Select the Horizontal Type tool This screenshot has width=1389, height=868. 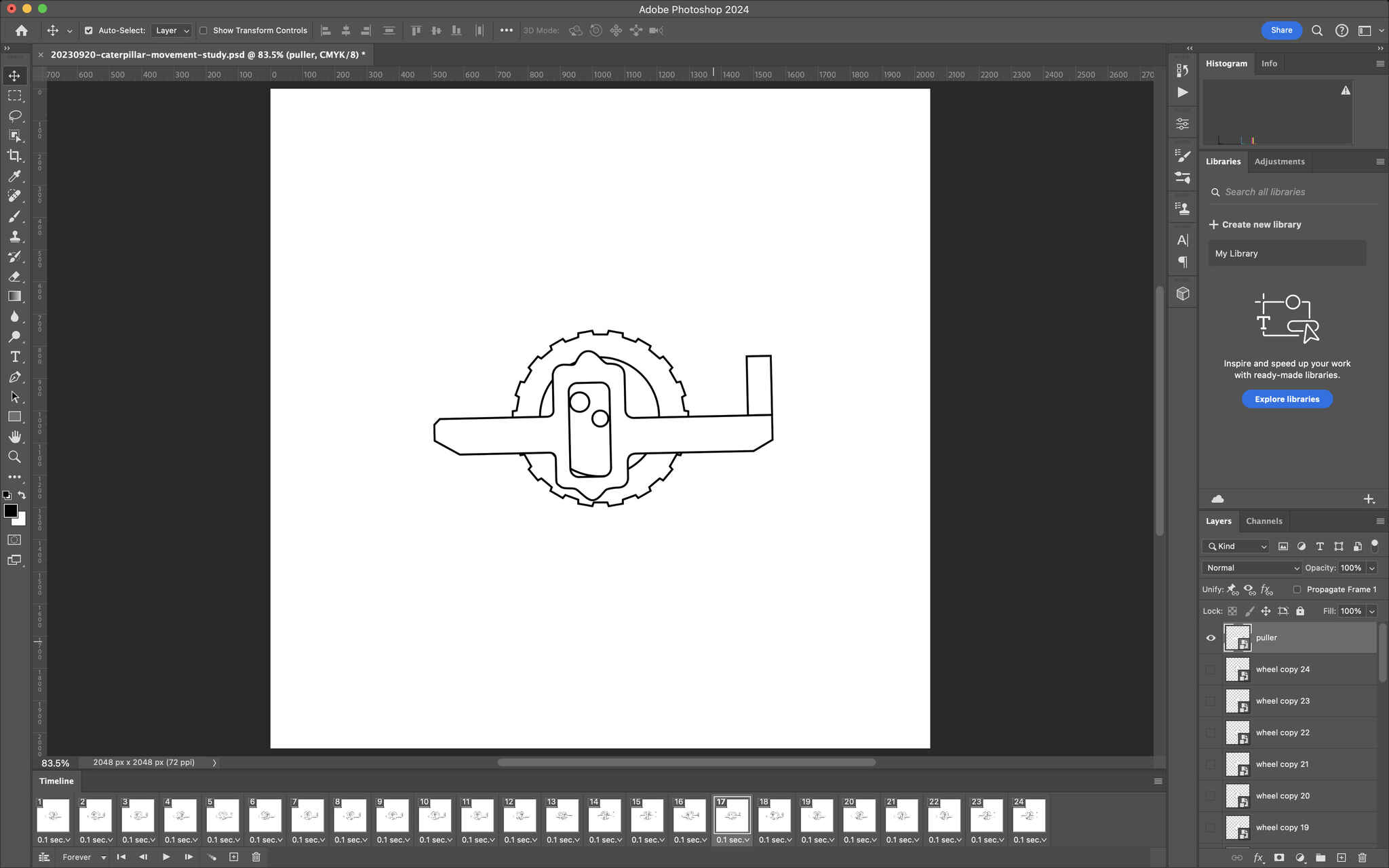tap(14, 357)
